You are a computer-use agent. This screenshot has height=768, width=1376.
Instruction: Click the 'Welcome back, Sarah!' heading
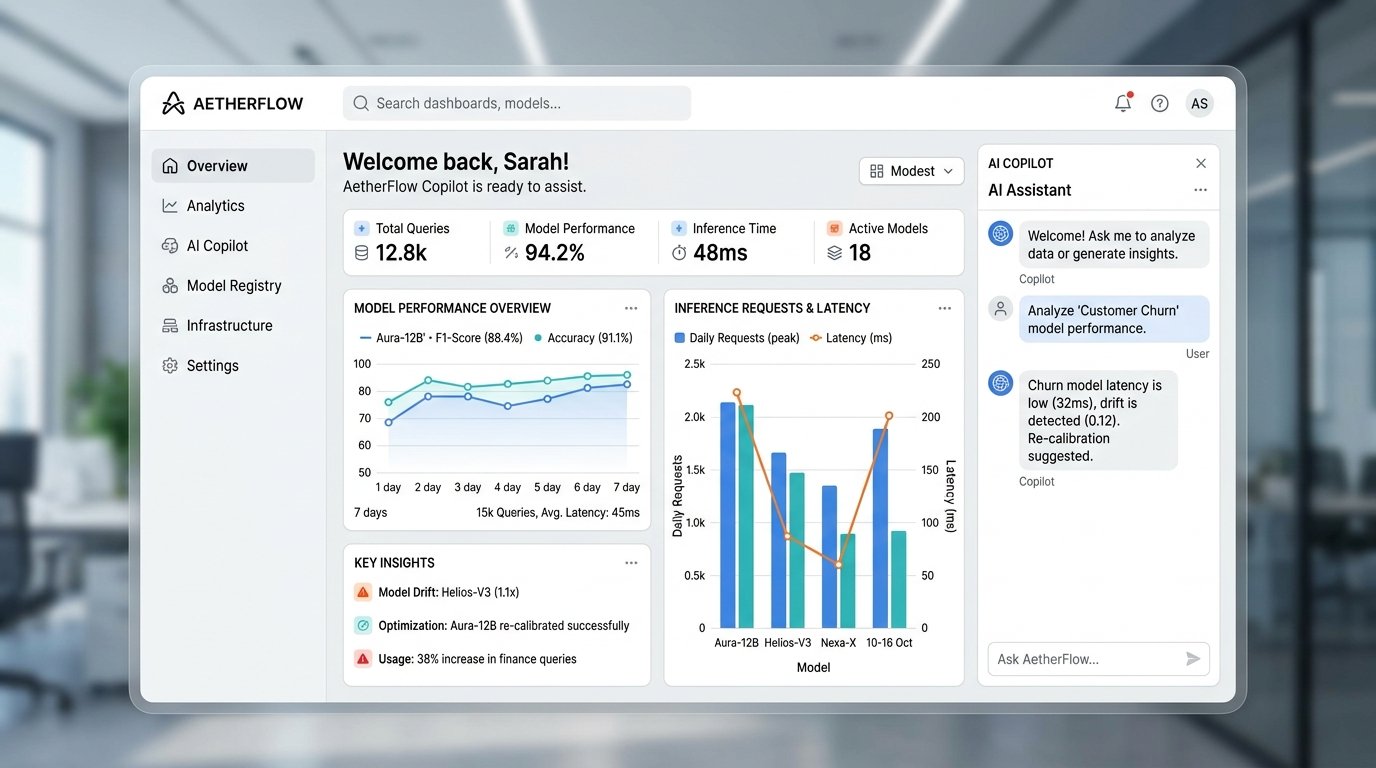click(x=456, y=162)
